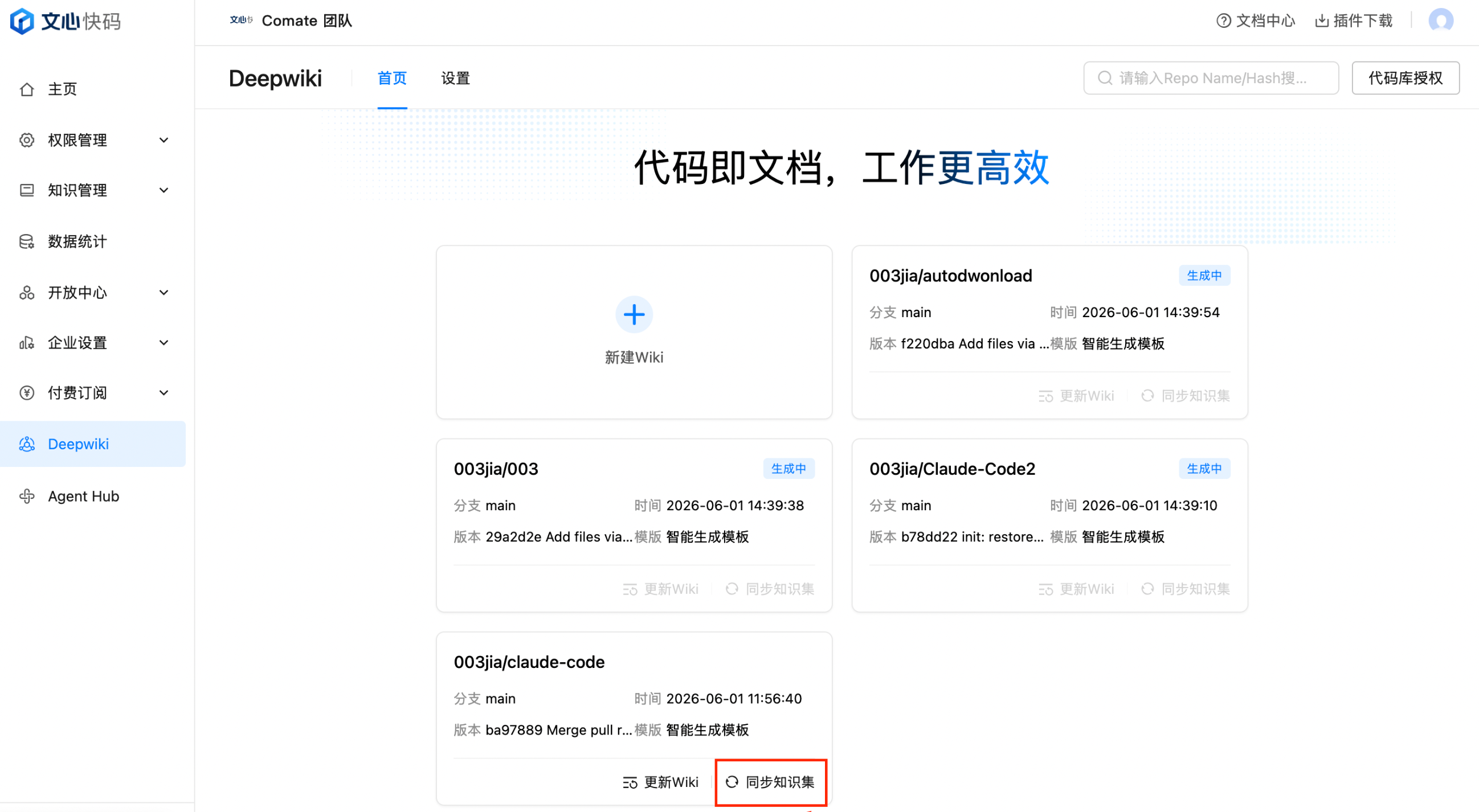Click the Comate team logo icon
Image resolution: width=1479 pixels, height=812 pixels.
(241, 20)
